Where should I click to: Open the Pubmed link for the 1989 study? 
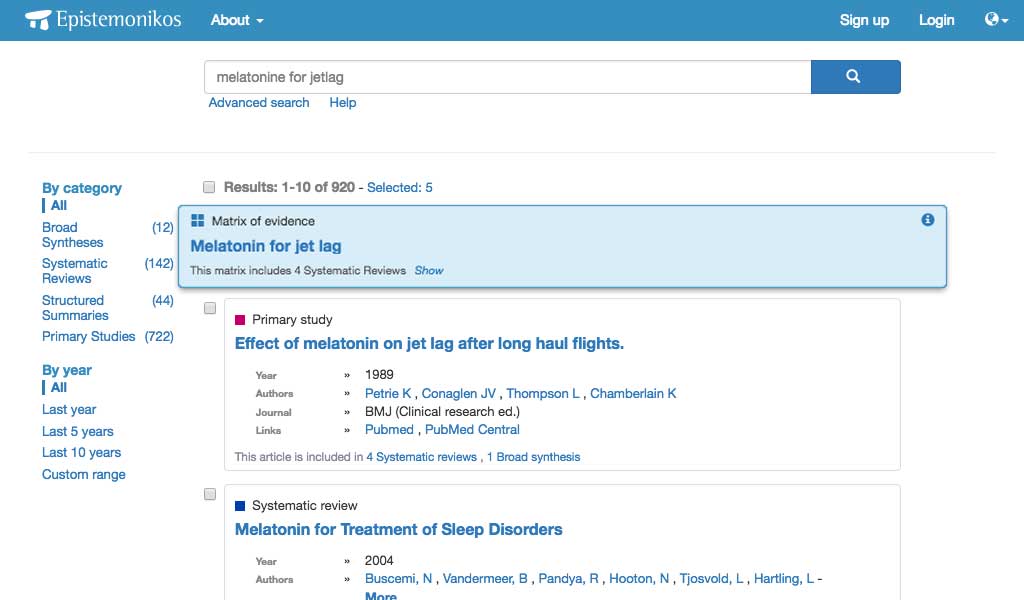coord(389,430)
